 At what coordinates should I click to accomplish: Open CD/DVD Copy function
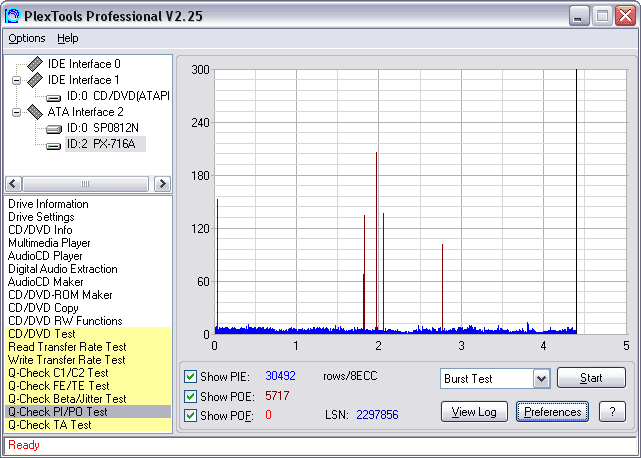[x=43, y=308]
